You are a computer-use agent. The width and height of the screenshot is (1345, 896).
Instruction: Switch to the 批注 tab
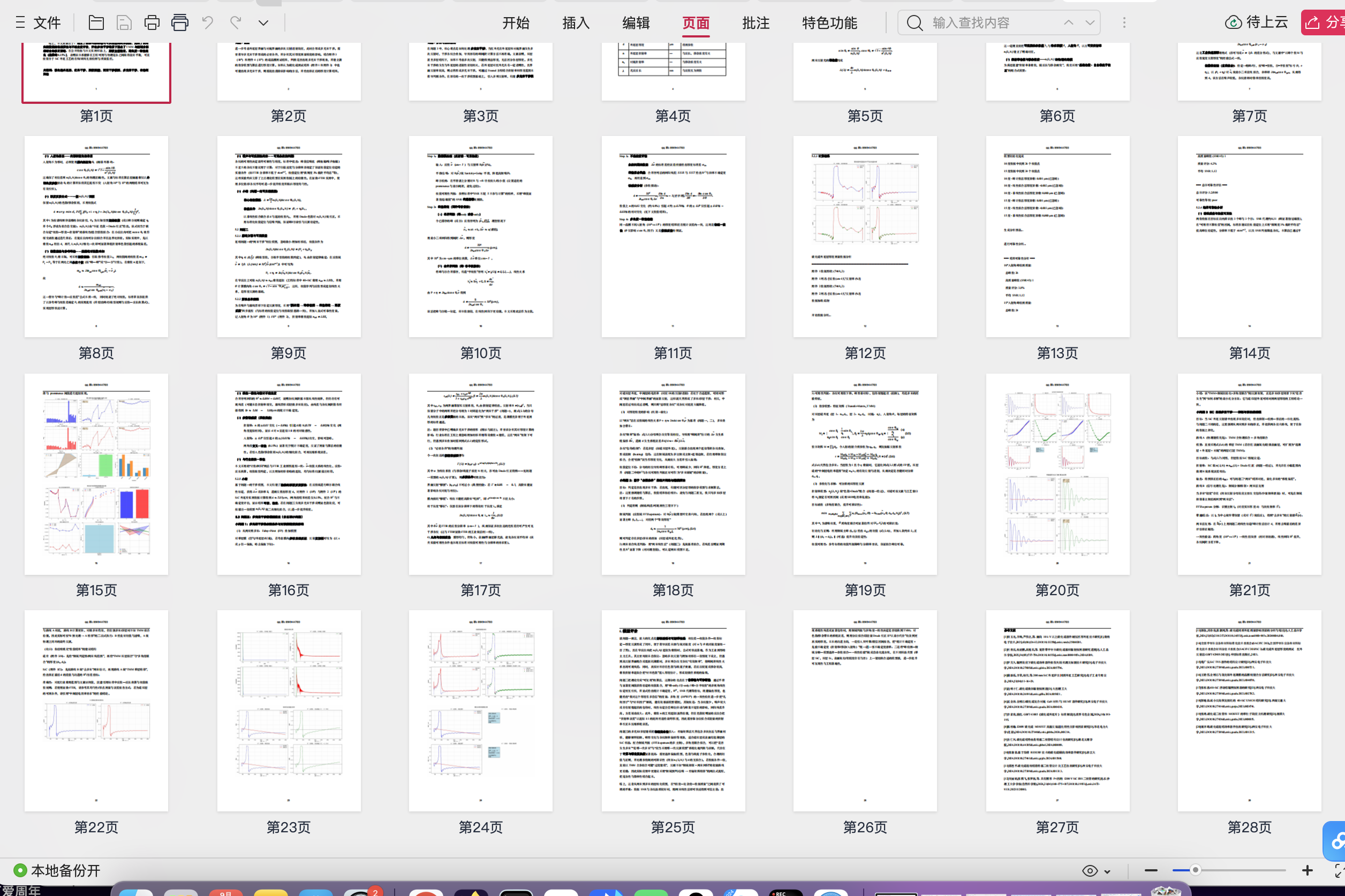(x=755, y=23)
